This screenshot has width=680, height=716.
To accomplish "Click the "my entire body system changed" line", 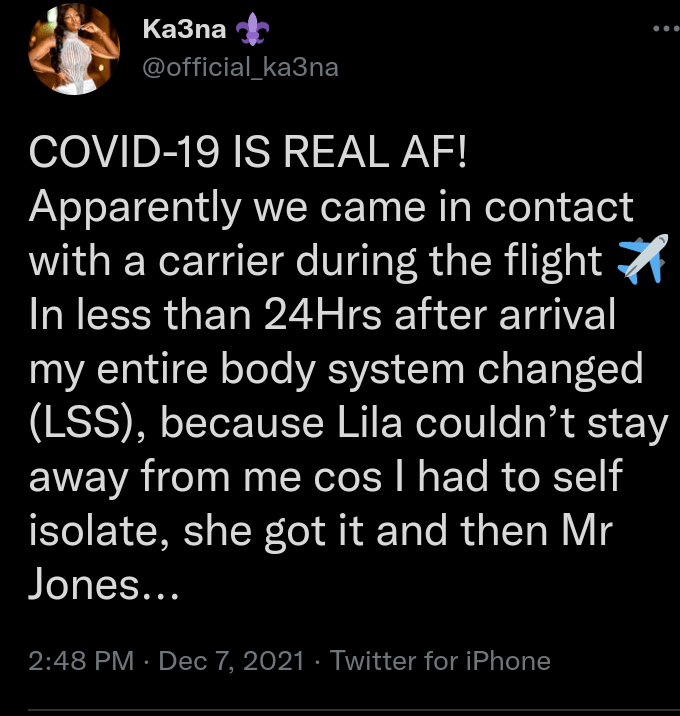I will [337, 369].
